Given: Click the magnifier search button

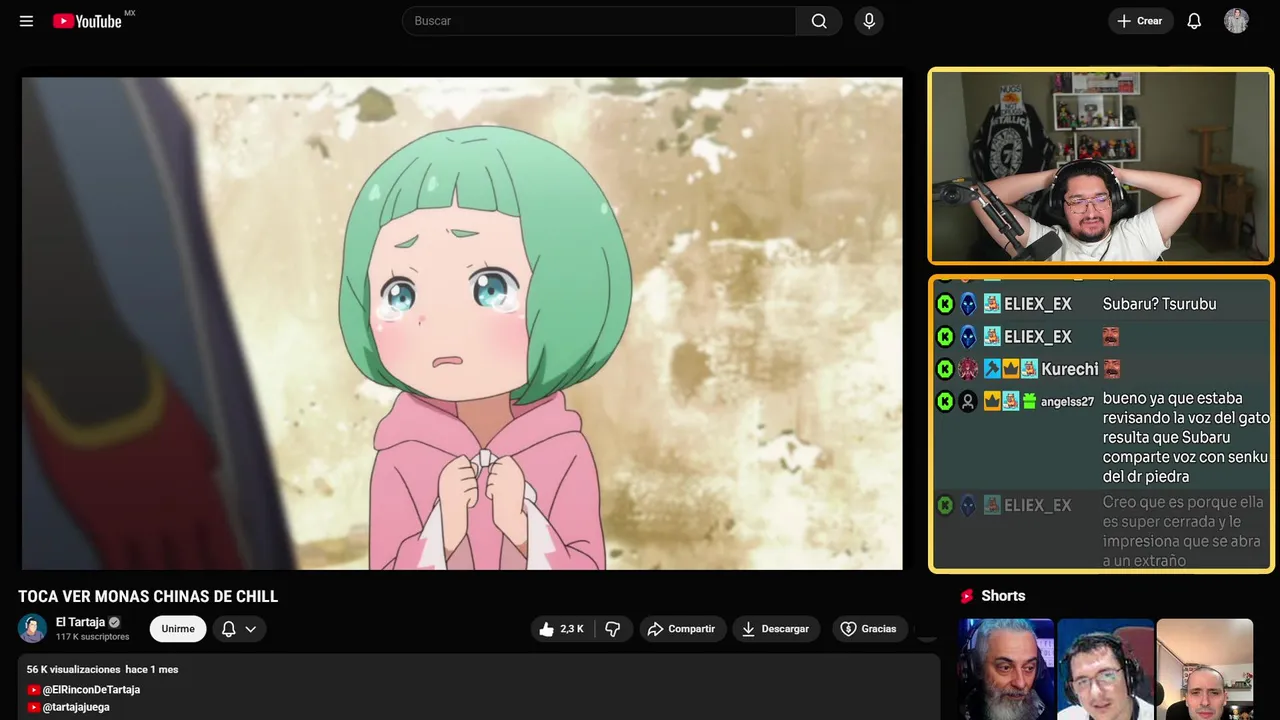Looking at the screenshot, I should pos(819,21).
